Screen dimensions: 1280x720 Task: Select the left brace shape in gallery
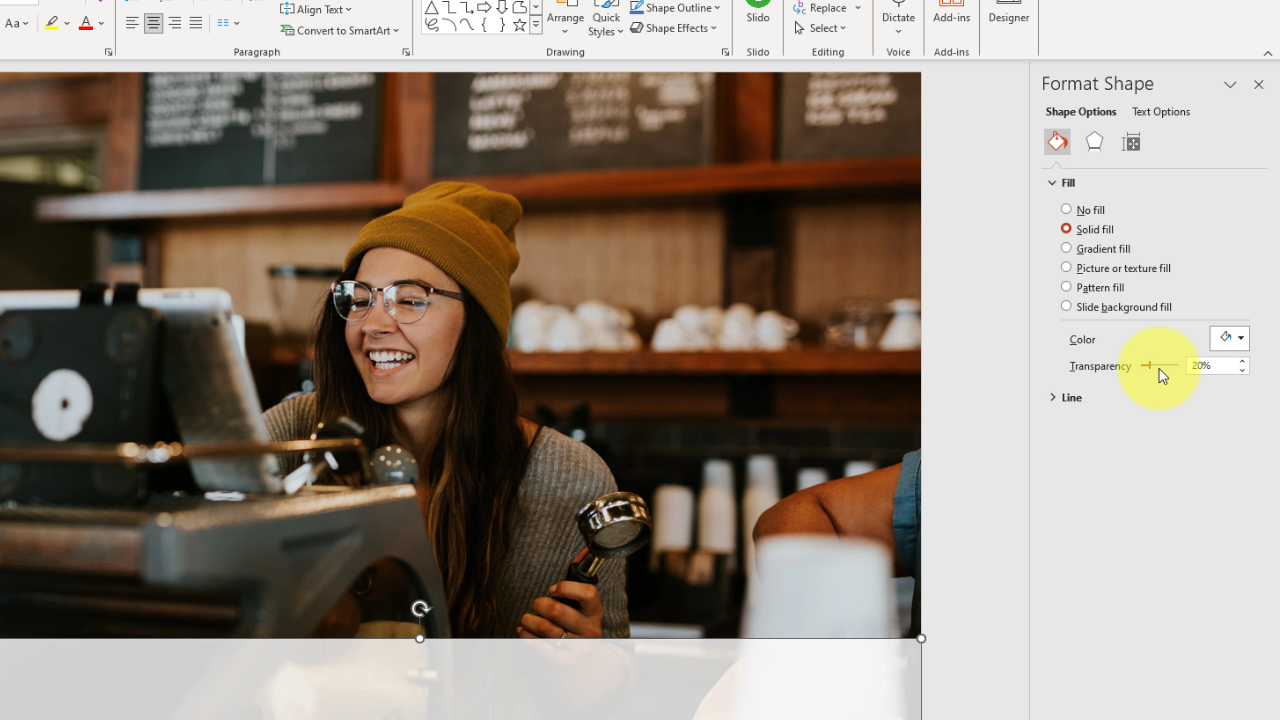484,26
